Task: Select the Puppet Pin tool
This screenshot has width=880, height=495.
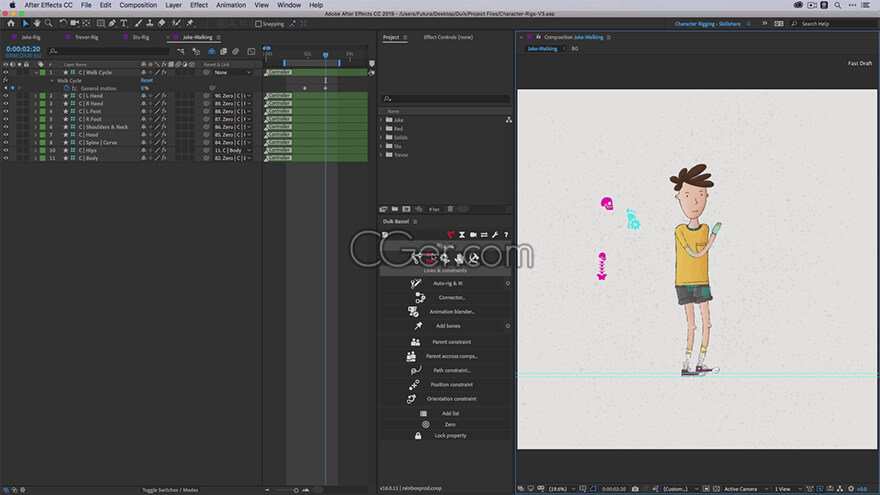Action: [x=190, y=24]
